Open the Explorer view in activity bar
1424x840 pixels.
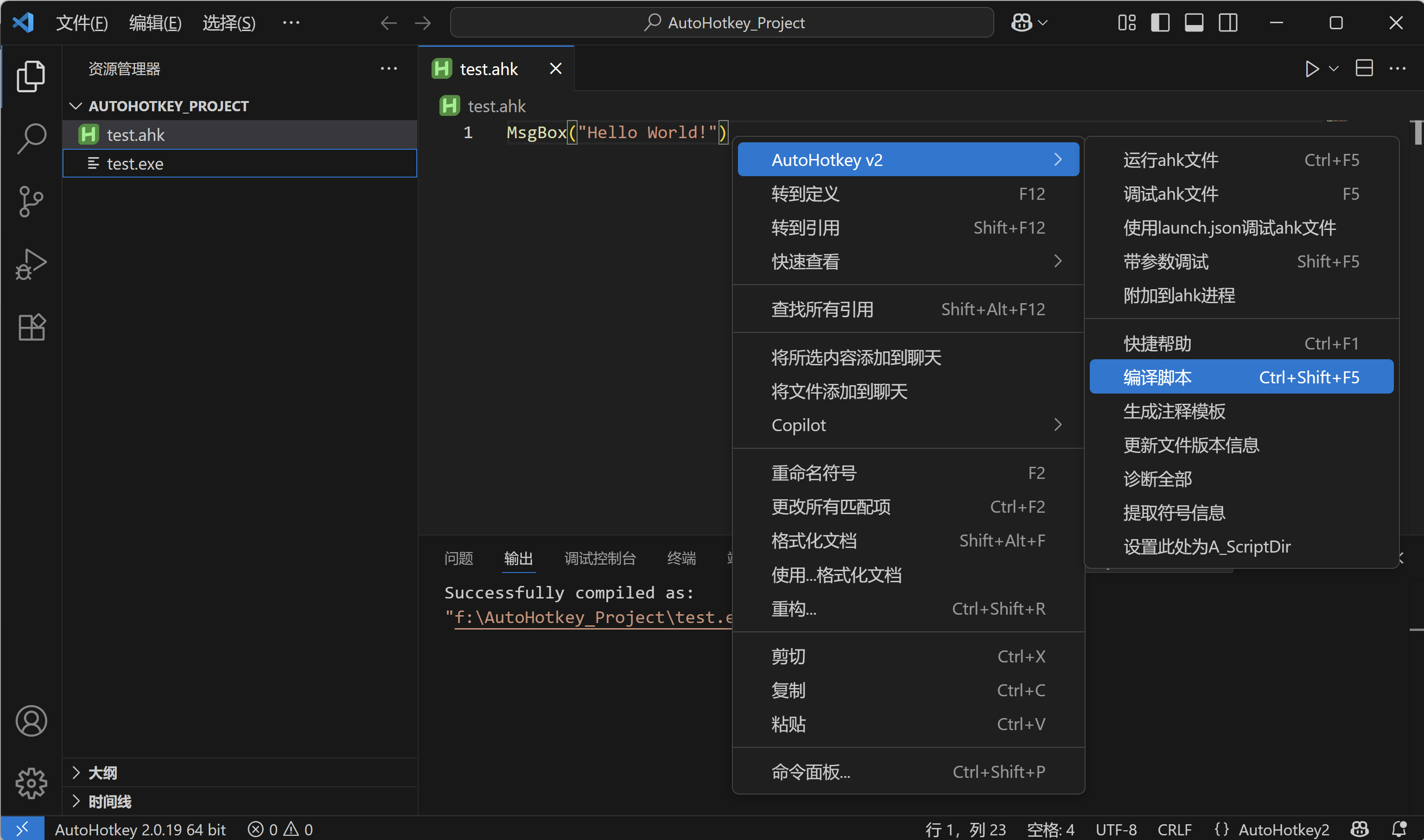click(31, 76)
